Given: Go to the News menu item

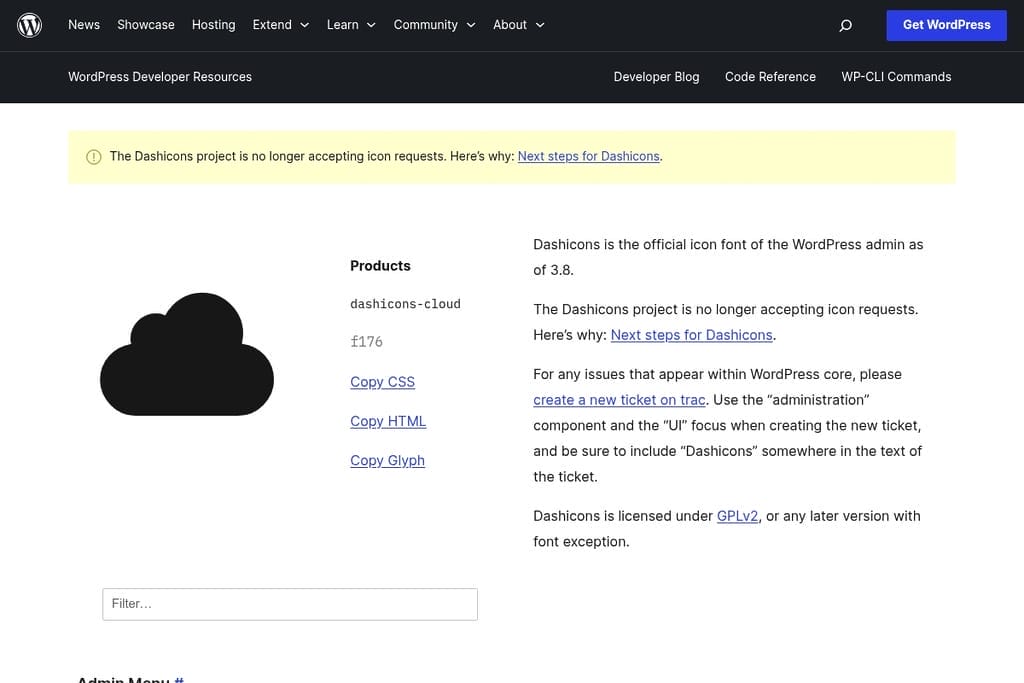Looking at the screenshot, I should [84, 25].
